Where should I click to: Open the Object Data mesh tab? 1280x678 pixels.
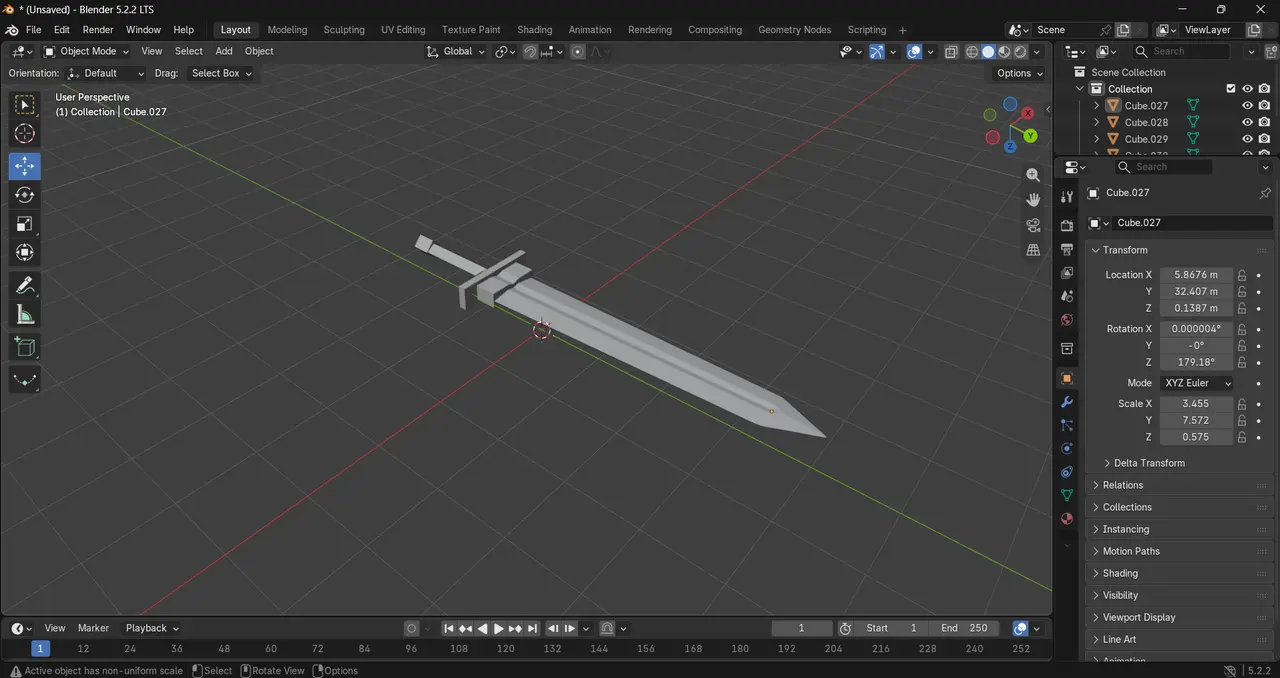1067,495
